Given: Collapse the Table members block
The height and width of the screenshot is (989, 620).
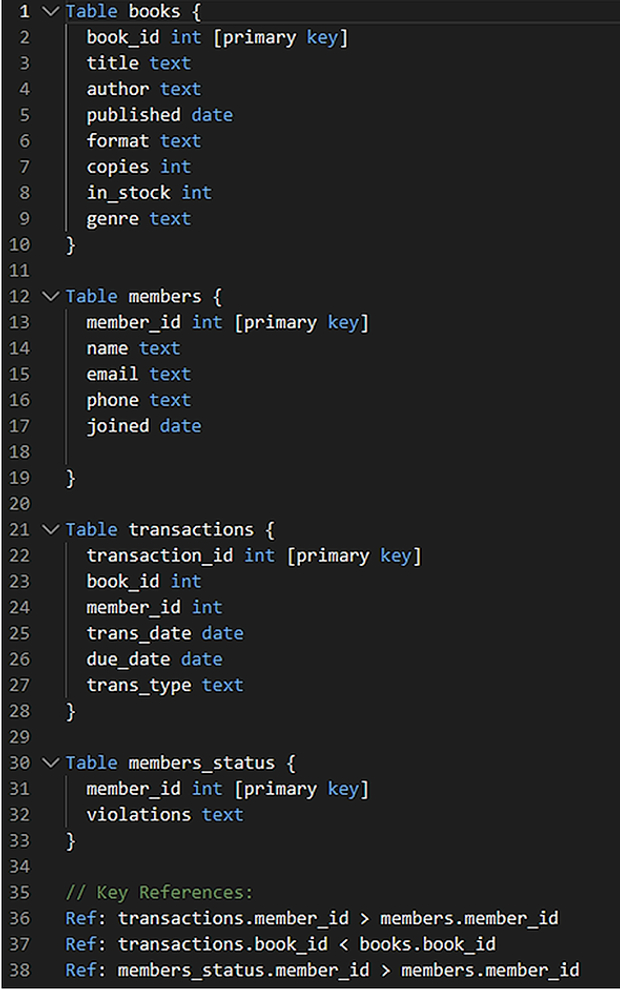Looking at the screenshot, I should pyautogui.click(x=51, y=296).
